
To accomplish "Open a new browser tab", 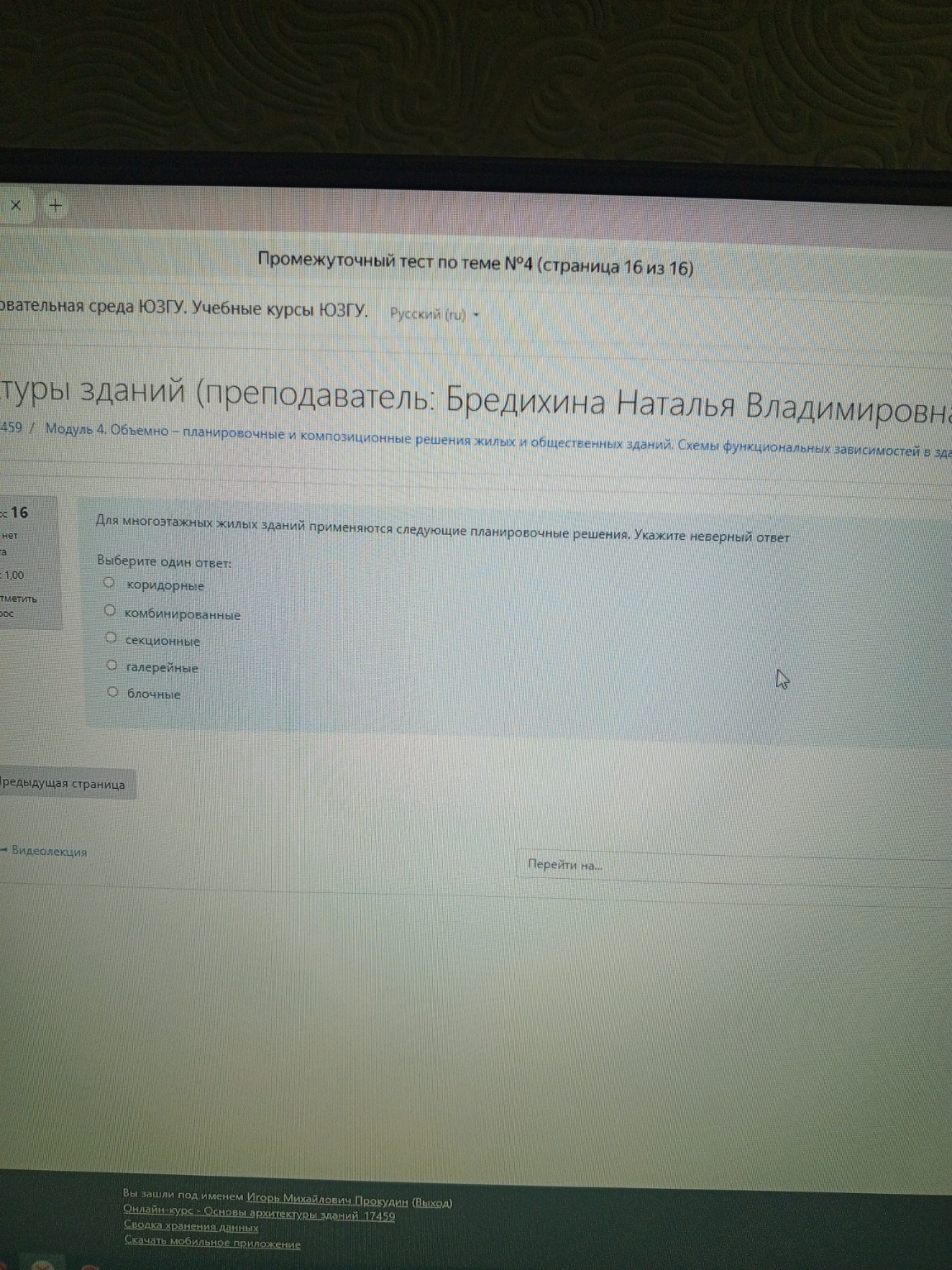I will tap(55, 207).
